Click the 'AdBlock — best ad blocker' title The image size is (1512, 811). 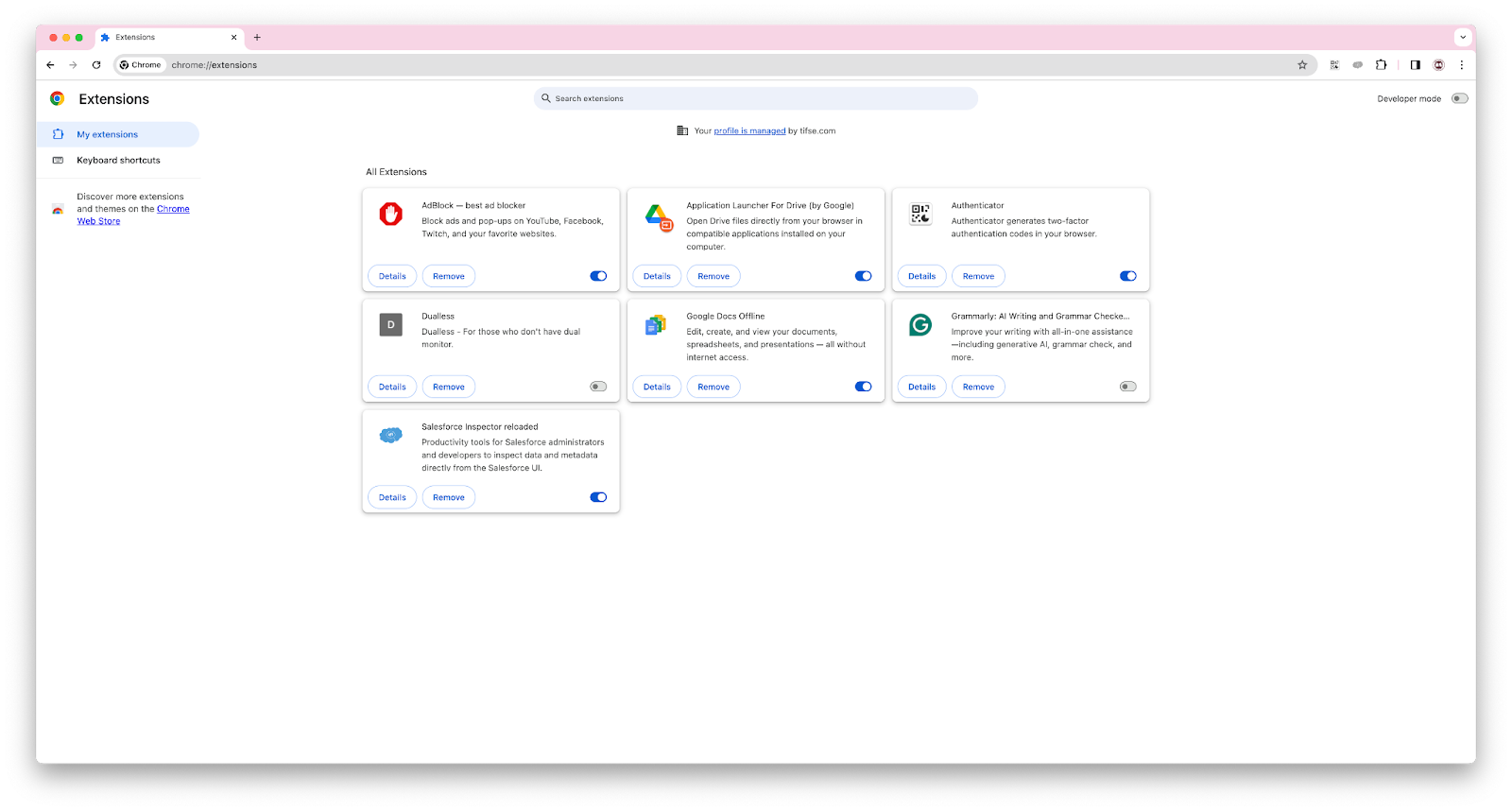(x=473, y=205)
